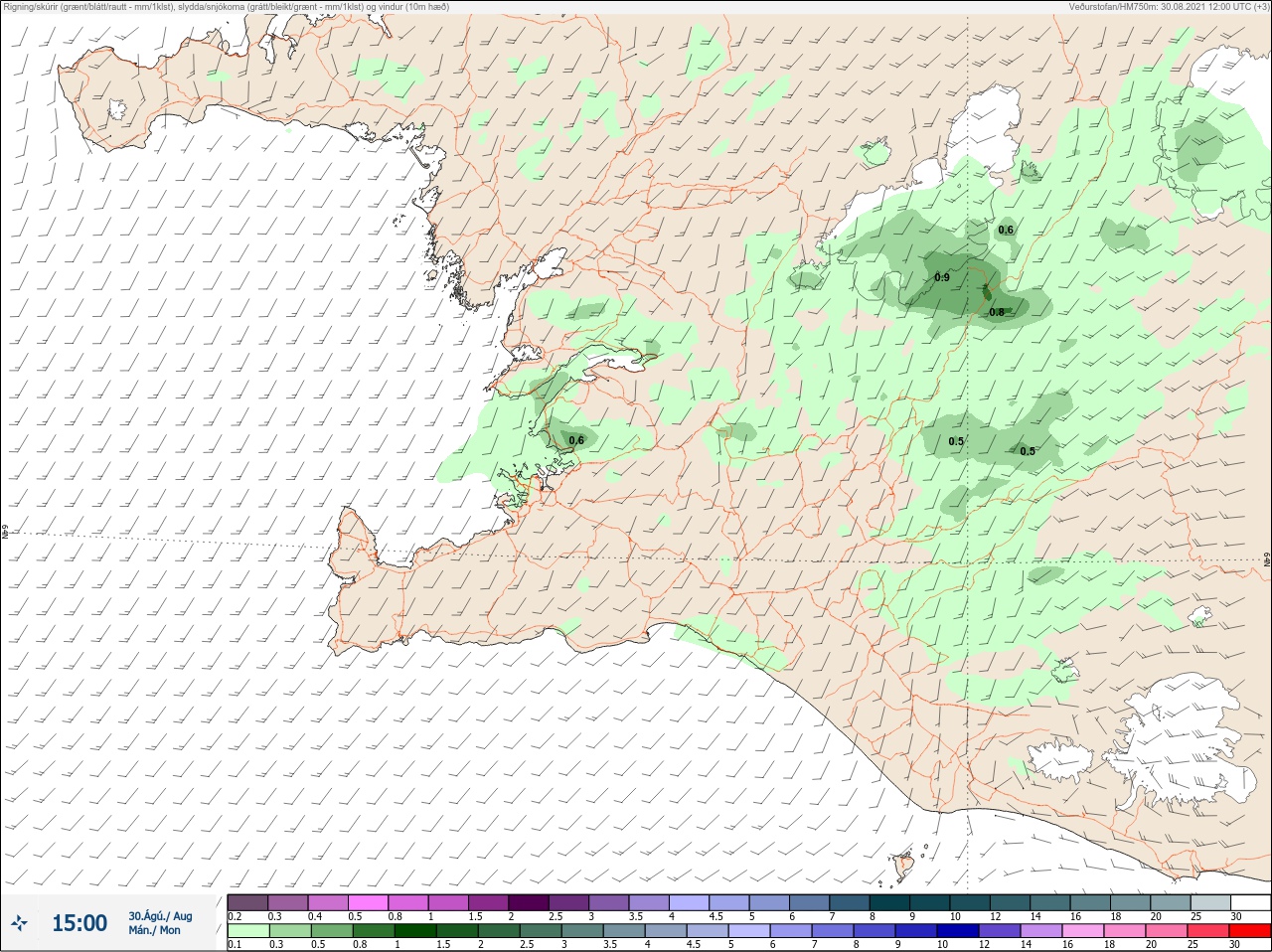Select the 1.5 purple swatch in upper legend
Viewport: 1272px width, 952px height.
[488, 902]
